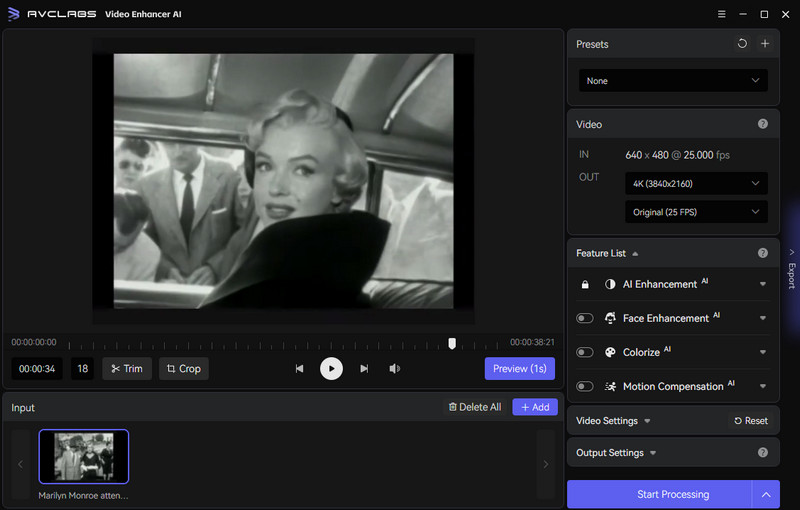
Task: Expand the Video Settings section
Action: [647, 421]
